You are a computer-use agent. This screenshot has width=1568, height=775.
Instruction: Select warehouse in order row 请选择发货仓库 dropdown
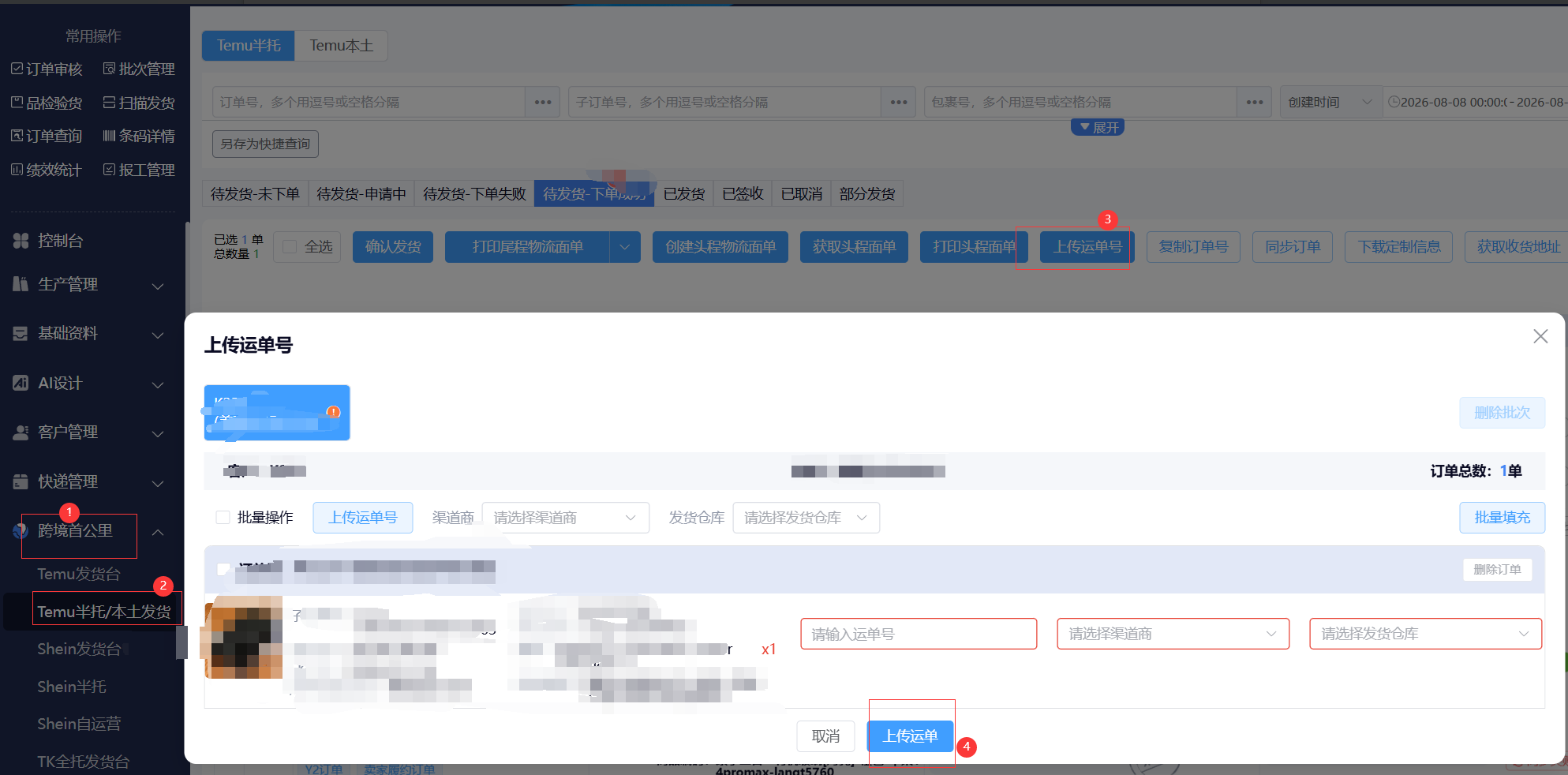pos(1425,634)
